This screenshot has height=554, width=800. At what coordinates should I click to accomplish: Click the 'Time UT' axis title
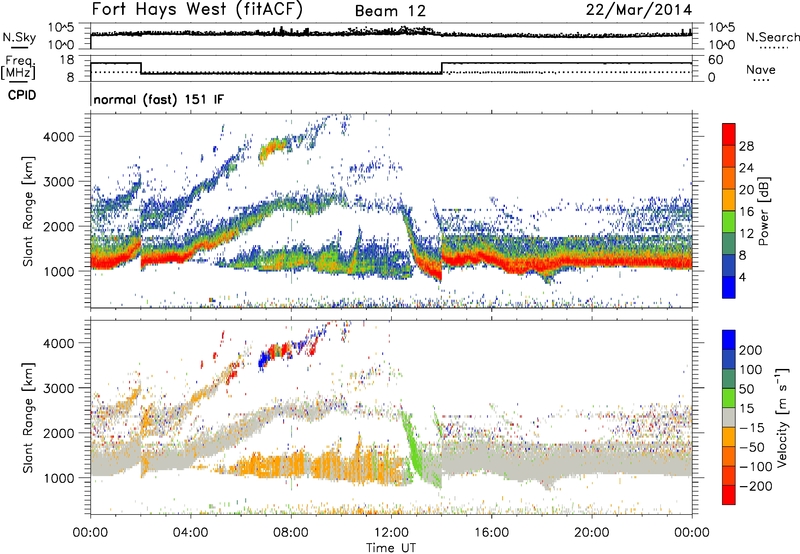[x=391, y=548]
